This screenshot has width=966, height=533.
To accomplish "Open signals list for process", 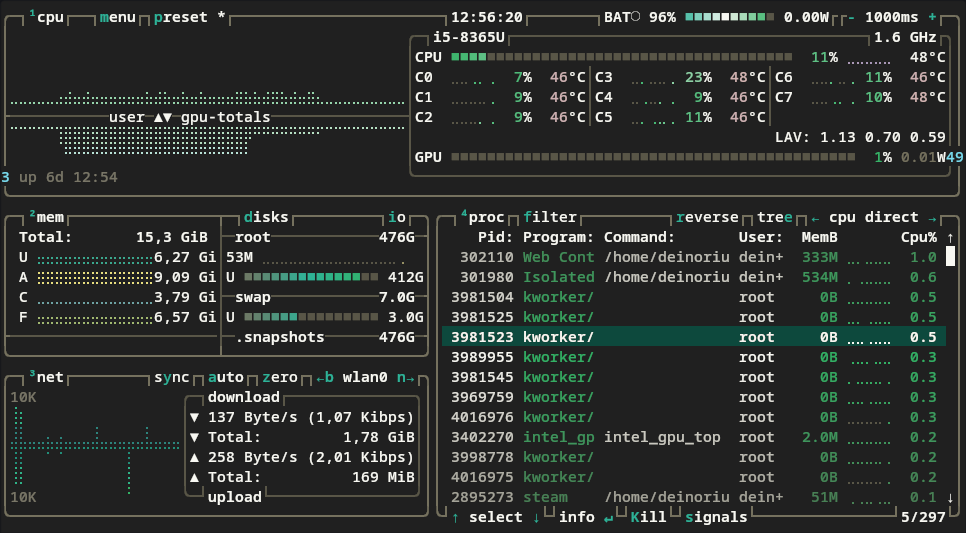I will tap(716, 517).
